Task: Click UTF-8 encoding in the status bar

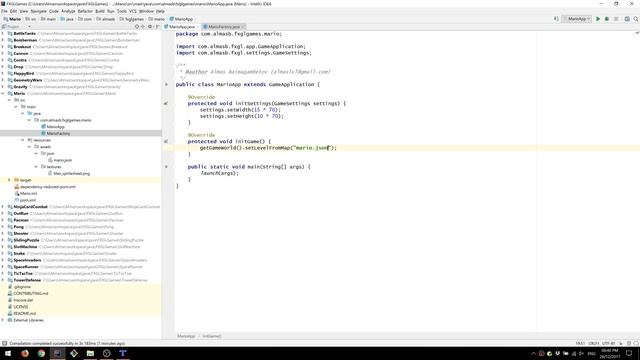Action: [608, 343]
